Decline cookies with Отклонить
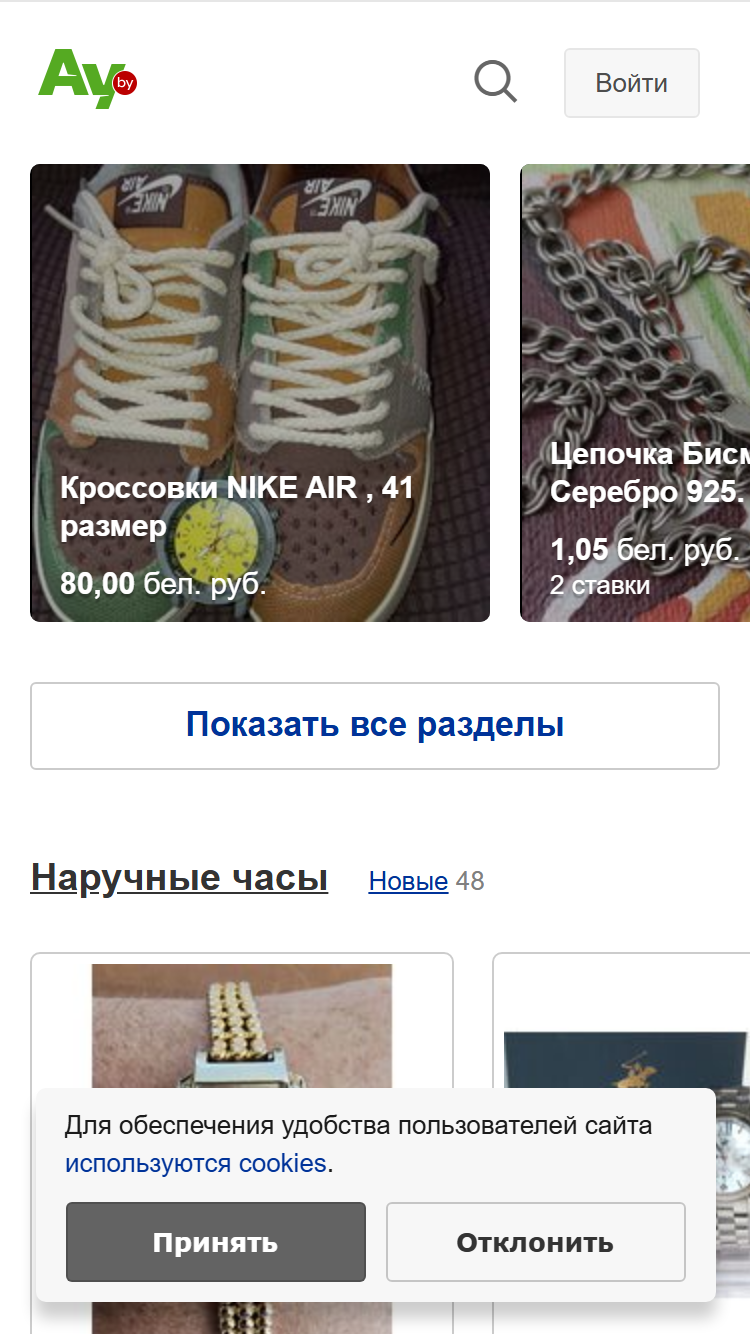 tap(536, 1242)
